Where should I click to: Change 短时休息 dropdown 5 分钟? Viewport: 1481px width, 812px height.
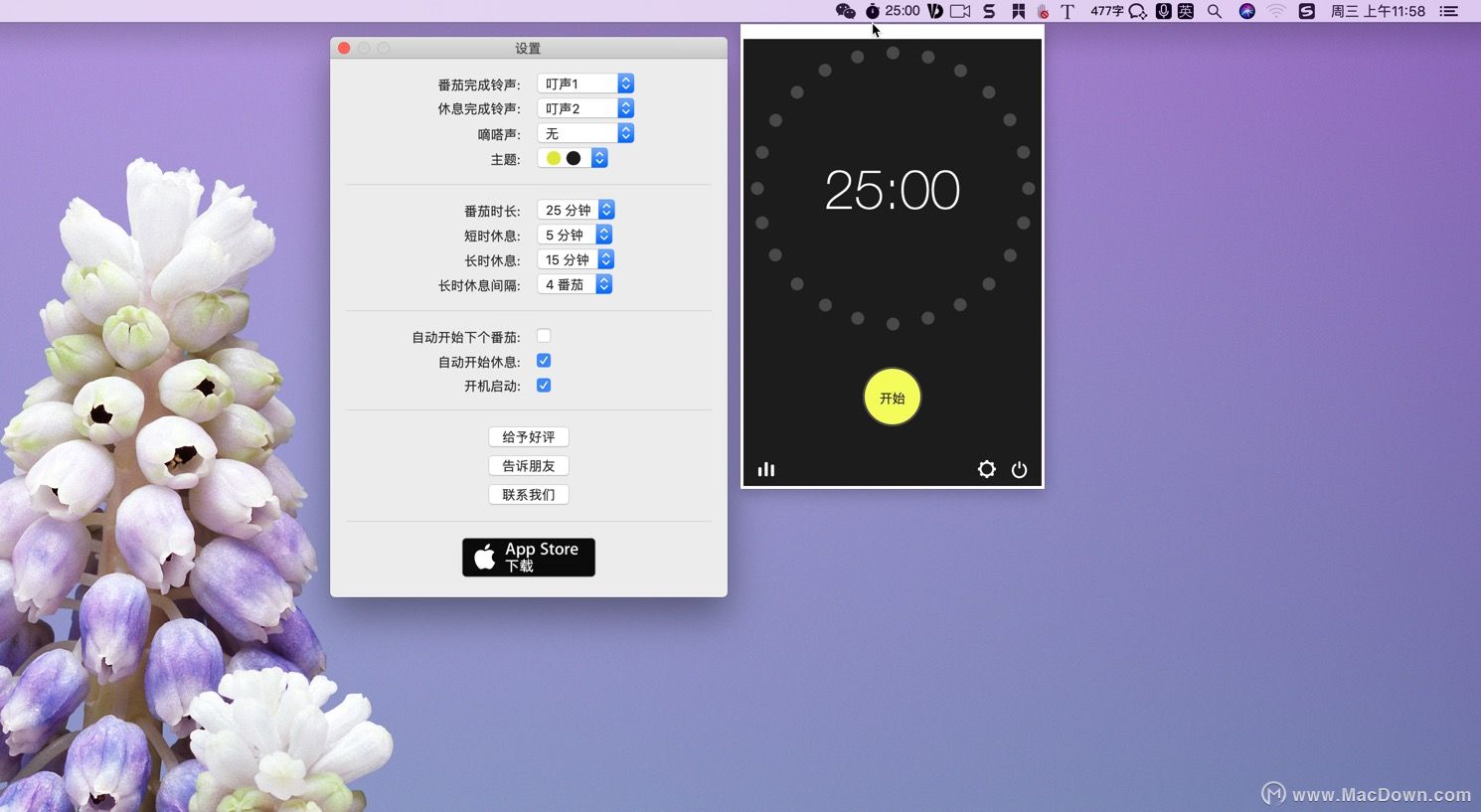575,235
